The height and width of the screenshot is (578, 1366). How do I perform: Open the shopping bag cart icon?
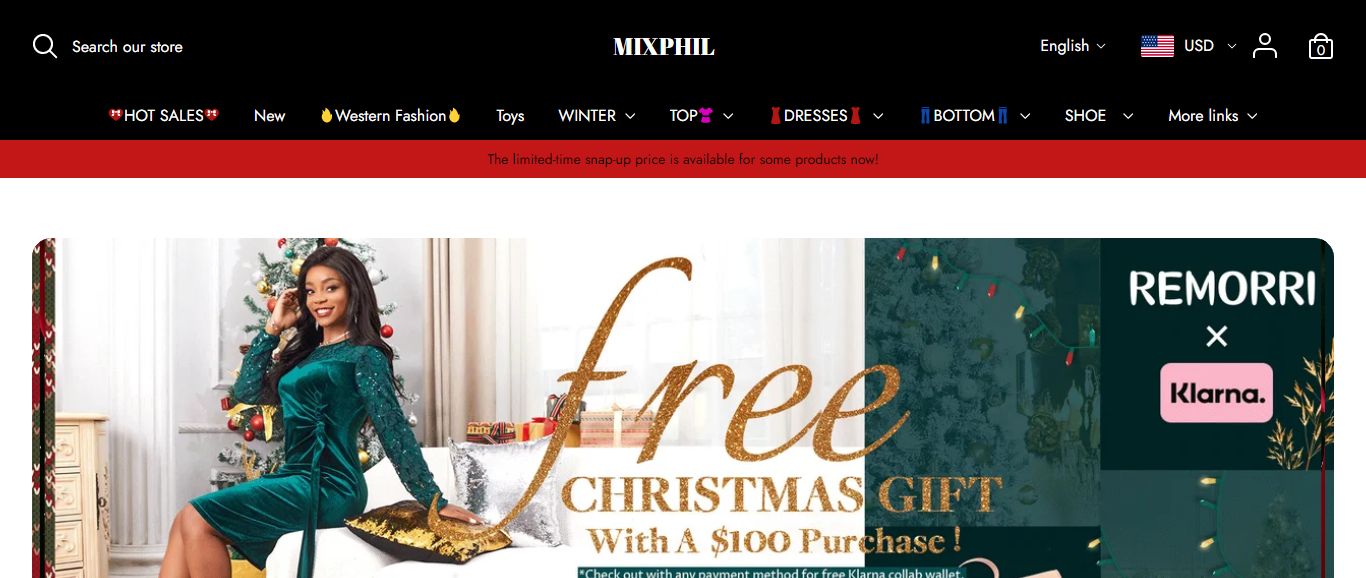[x=1321, y=46]
